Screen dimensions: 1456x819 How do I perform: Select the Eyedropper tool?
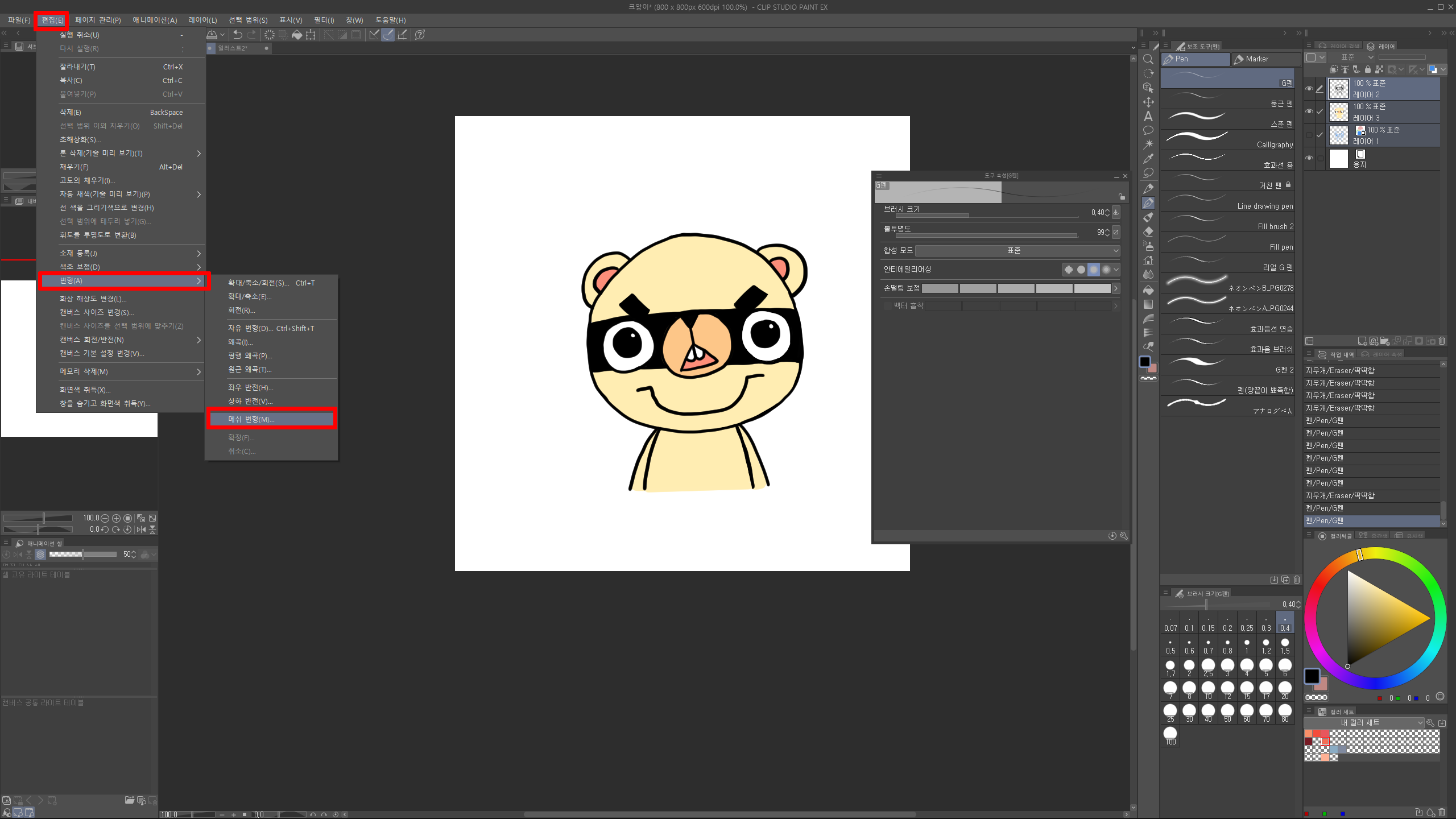(x=1148, y=159)
